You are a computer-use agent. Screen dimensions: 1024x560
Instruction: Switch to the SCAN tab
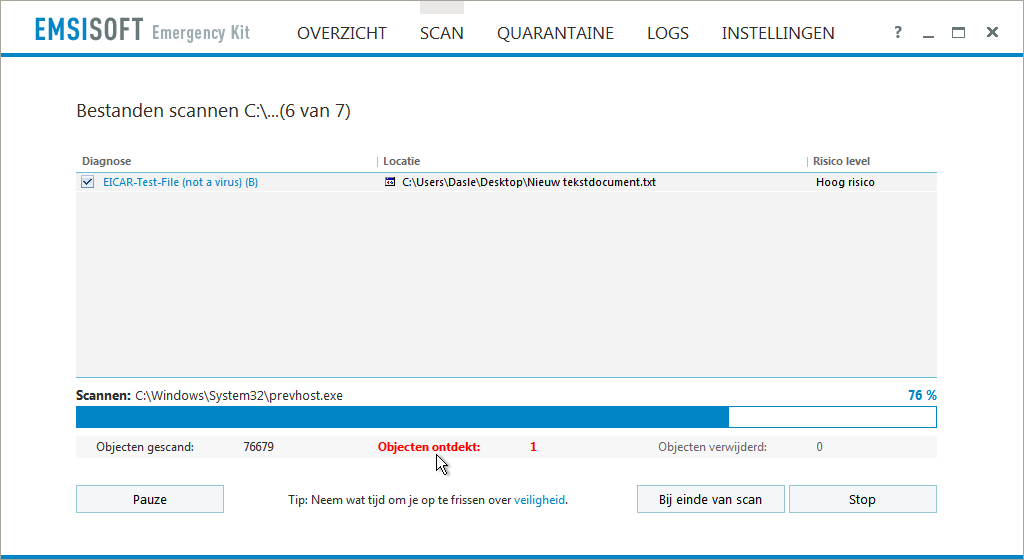click(441, 33)
